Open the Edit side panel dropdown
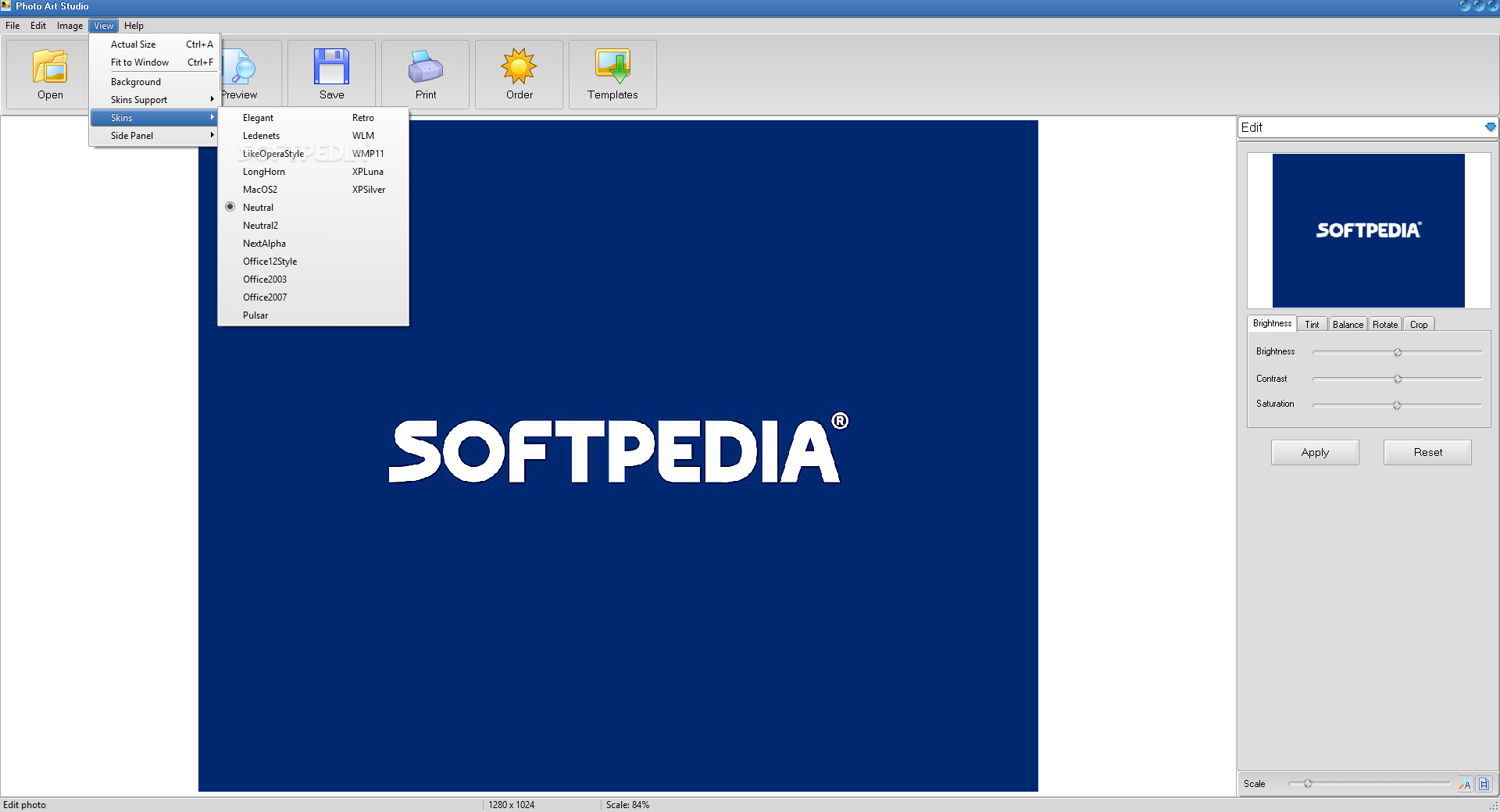This screenshot has height=812, width=1500. point(1490,127)
